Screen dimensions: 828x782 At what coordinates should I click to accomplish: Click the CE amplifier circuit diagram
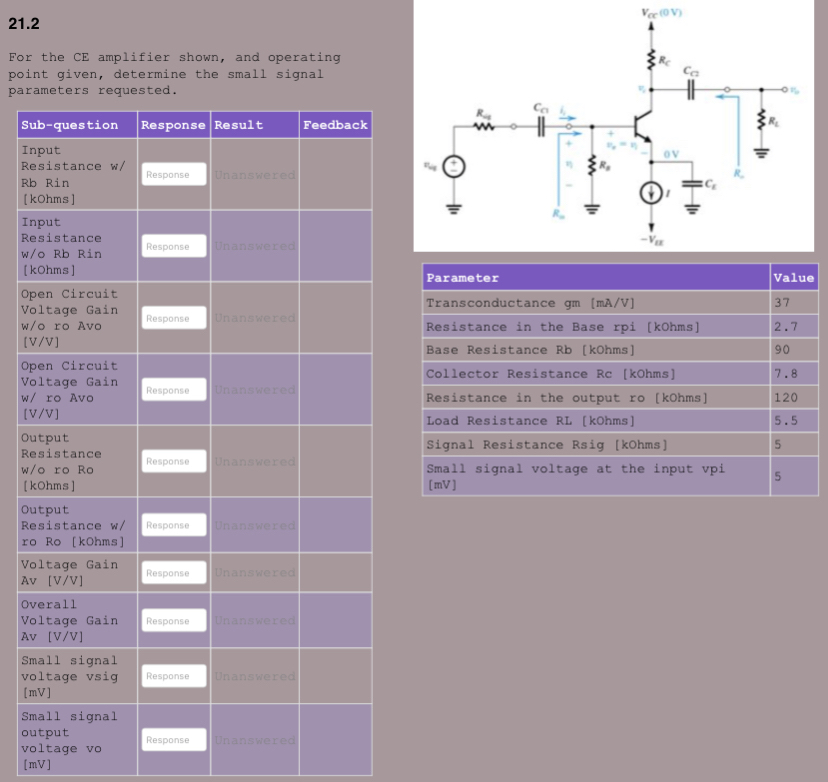615,125
